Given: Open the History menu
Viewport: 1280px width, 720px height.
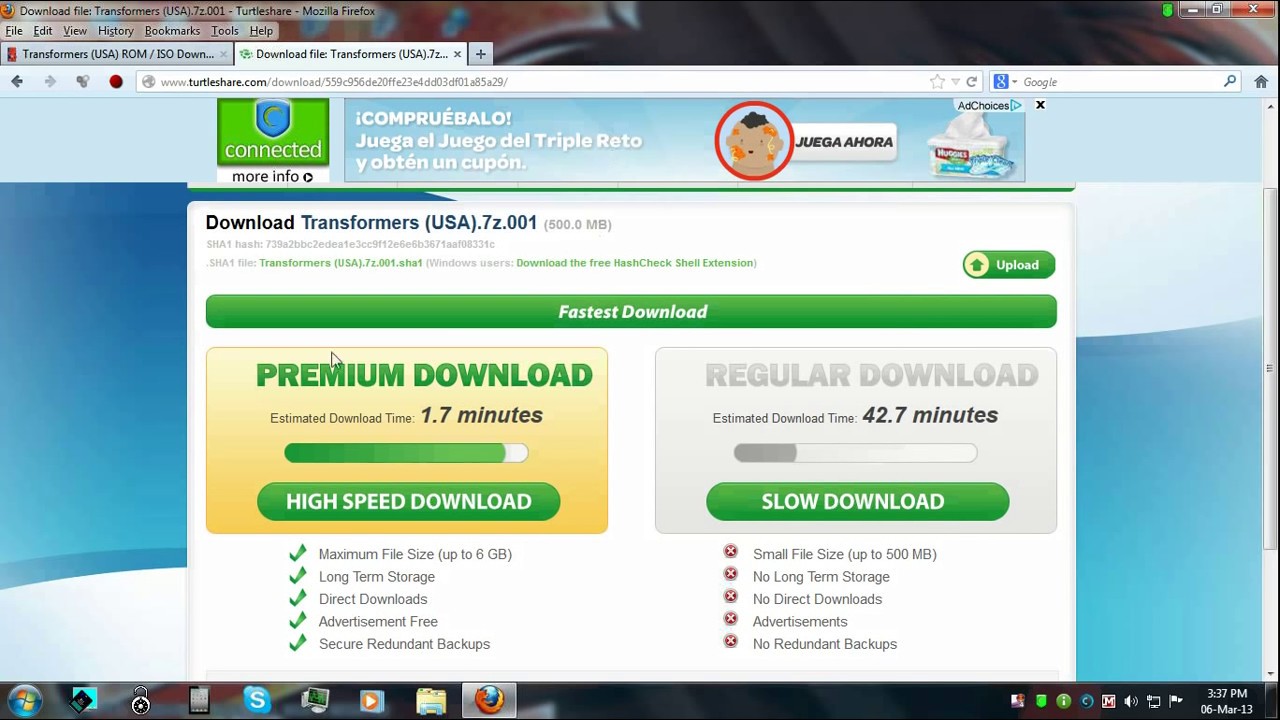Looking at the screenshot, I should coord(116,31).
